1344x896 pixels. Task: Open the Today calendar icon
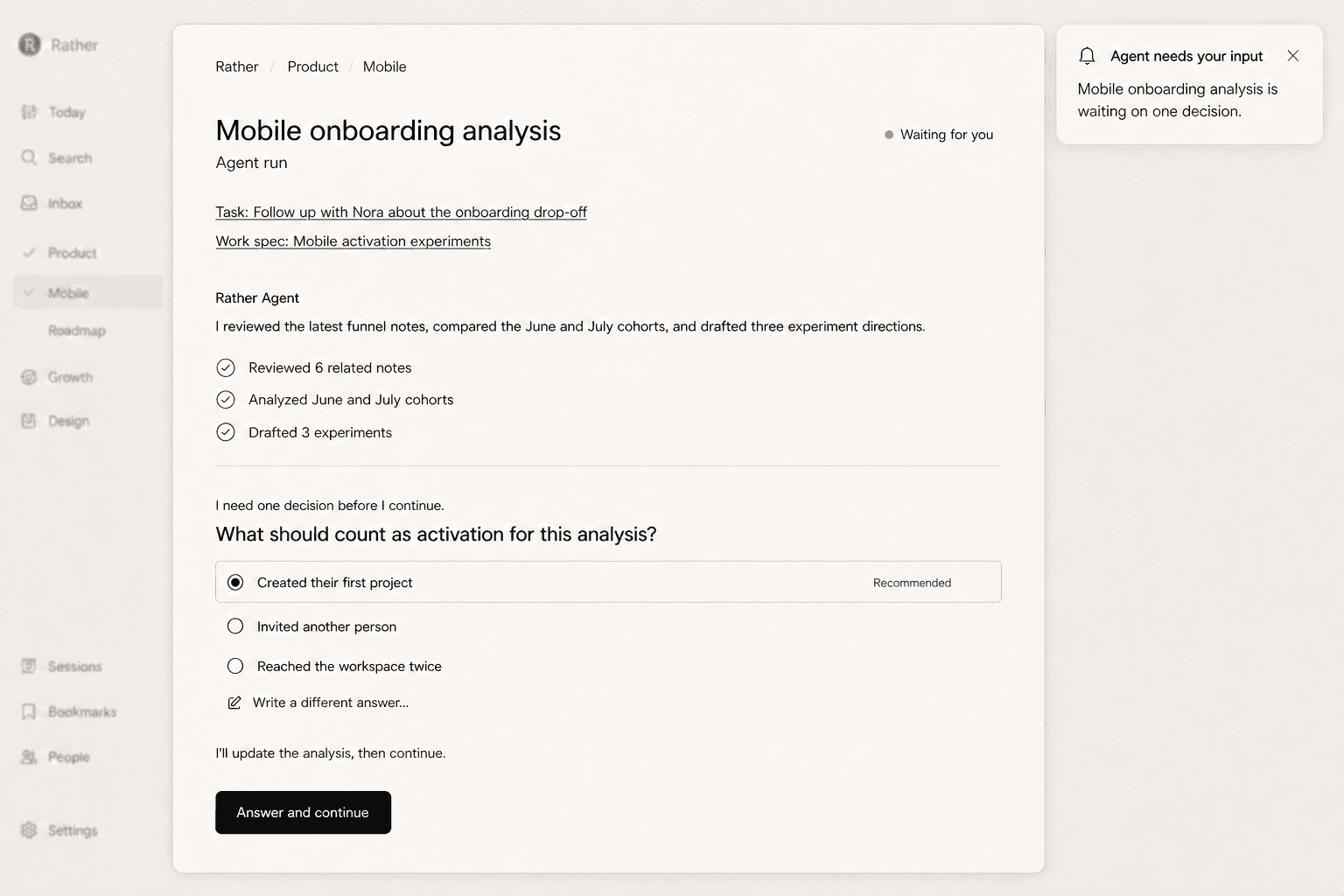pyautogui.click(x=29, y=112)
